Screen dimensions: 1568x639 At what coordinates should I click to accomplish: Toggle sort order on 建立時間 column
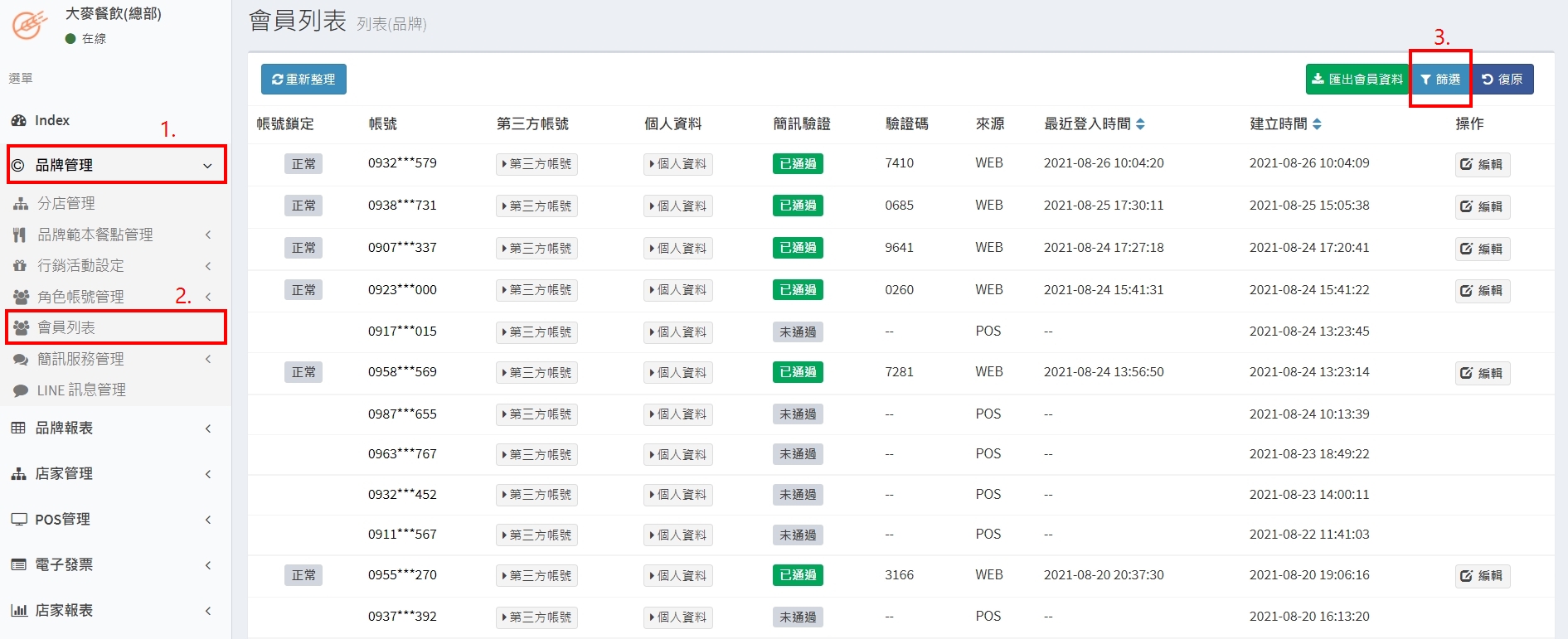coord(1317,124)
